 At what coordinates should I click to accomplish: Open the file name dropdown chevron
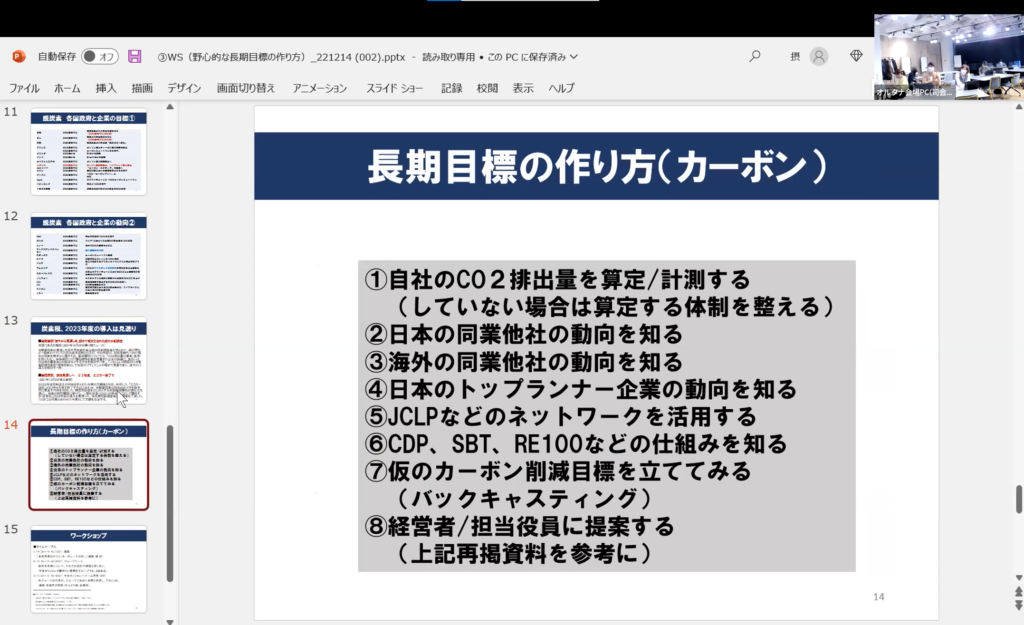tap(573, 57)
